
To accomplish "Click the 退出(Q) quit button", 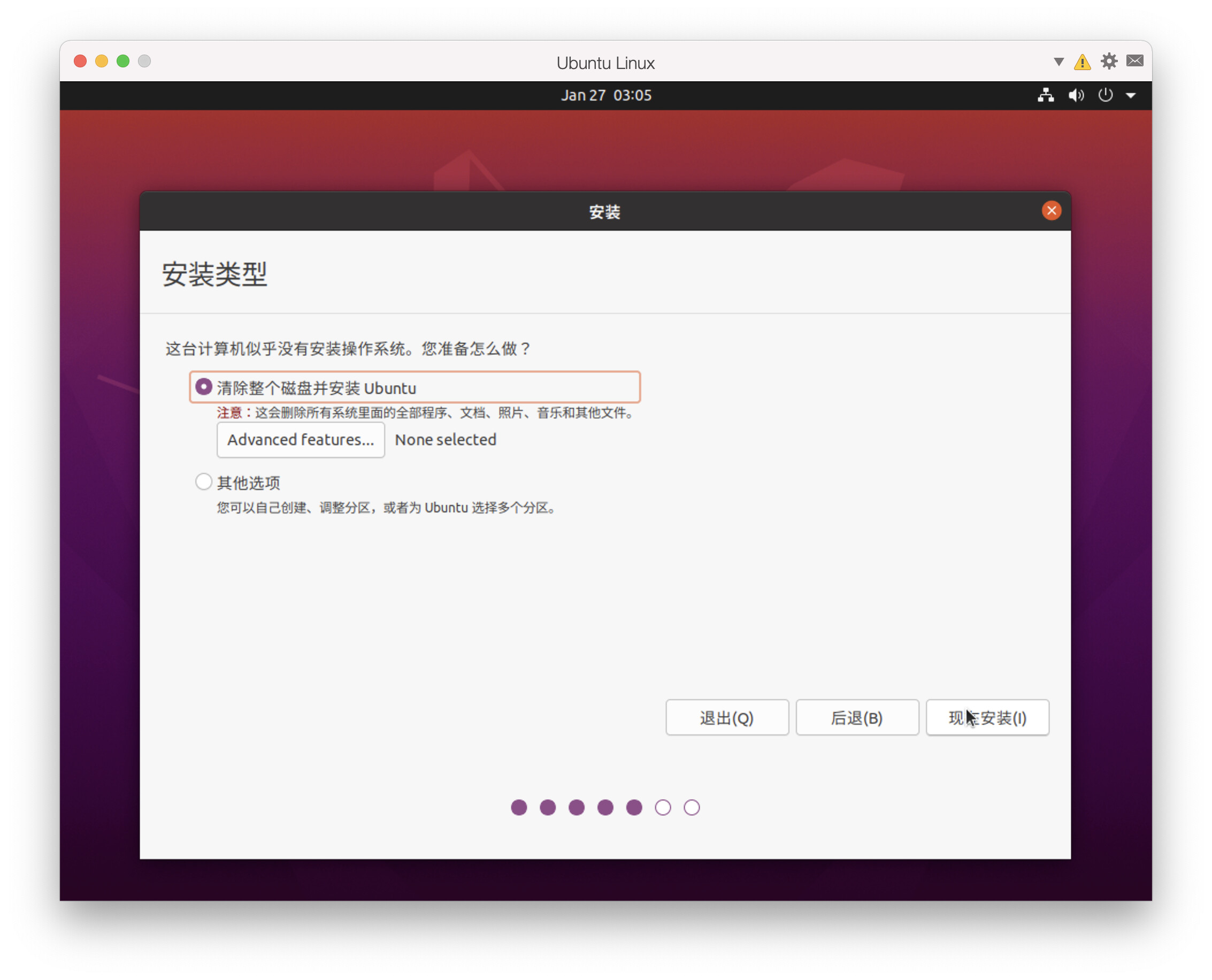I will tap(727, 717).
